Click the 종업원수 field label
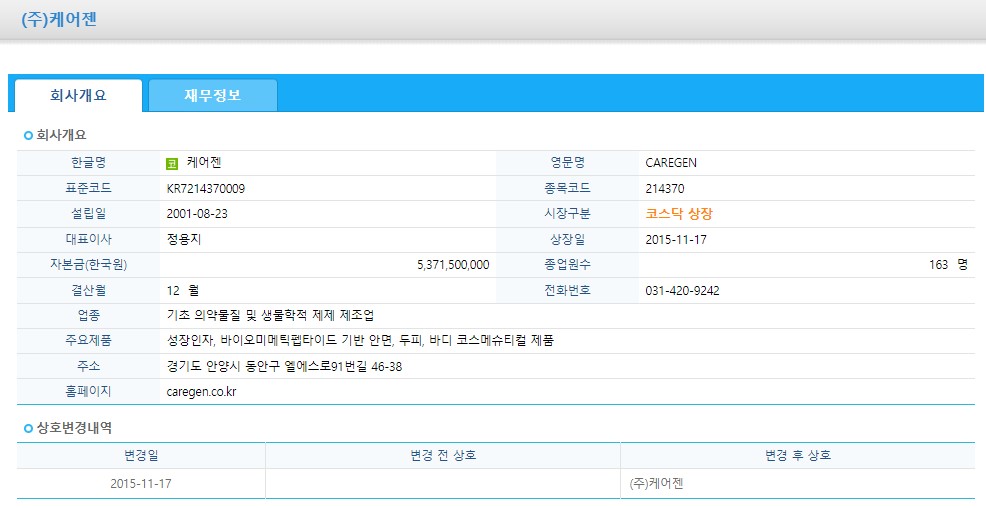The width and height of the screenshot is (986, 508). click(568, 265)
